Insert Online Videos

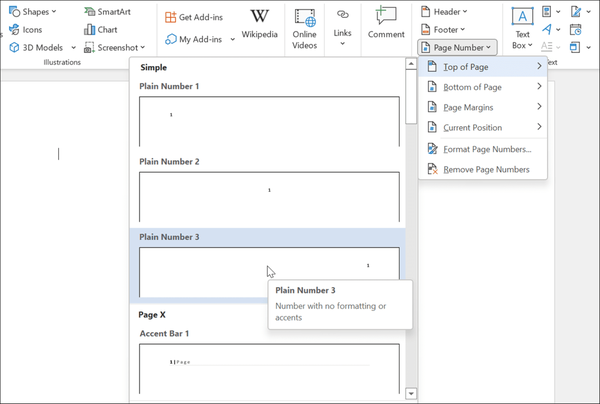pyautogui.click(x=305, y=29)
